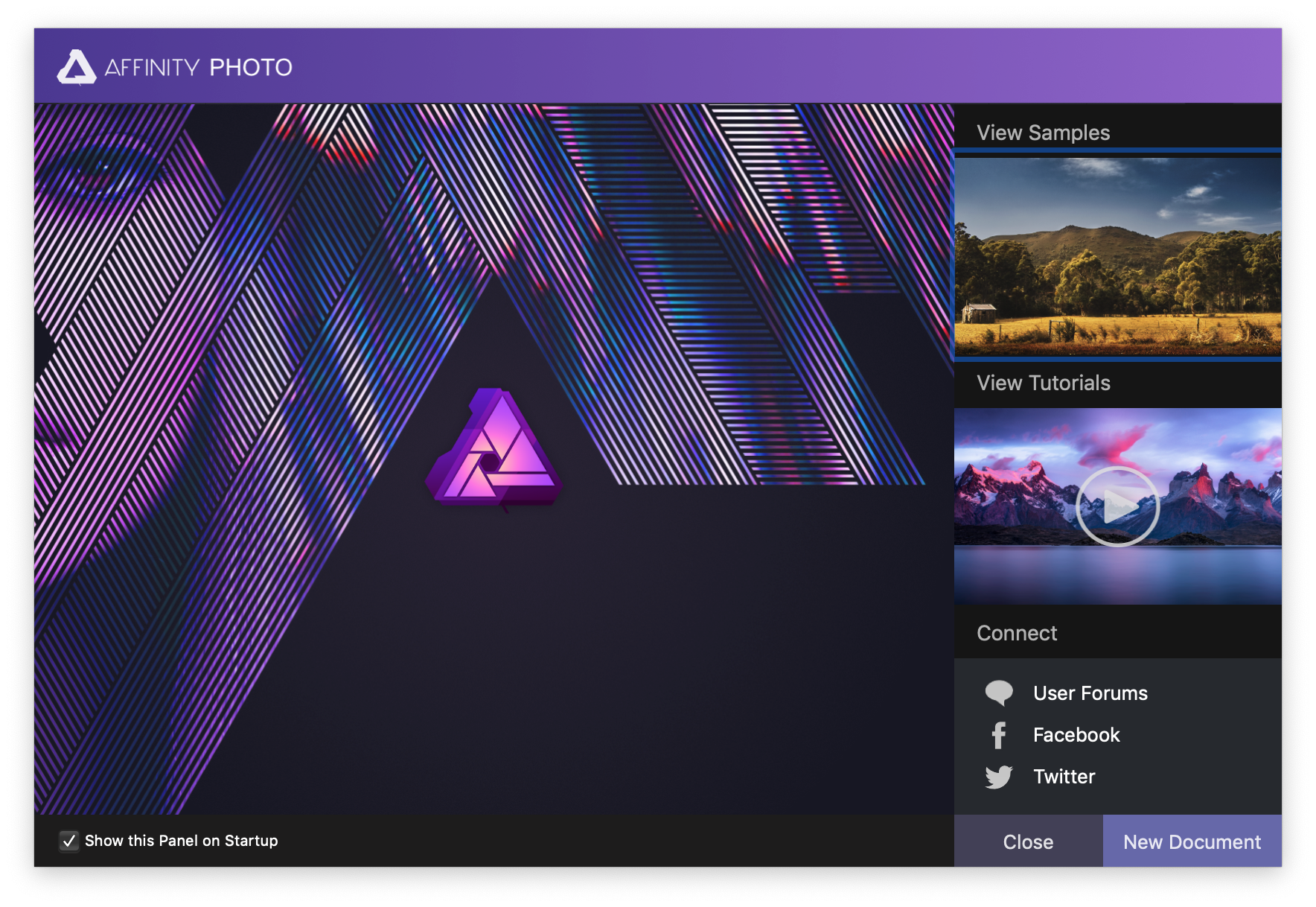Visit the Facebook page link
The width and height of the screenshot is (1316, 907).
coord(1076,735)
